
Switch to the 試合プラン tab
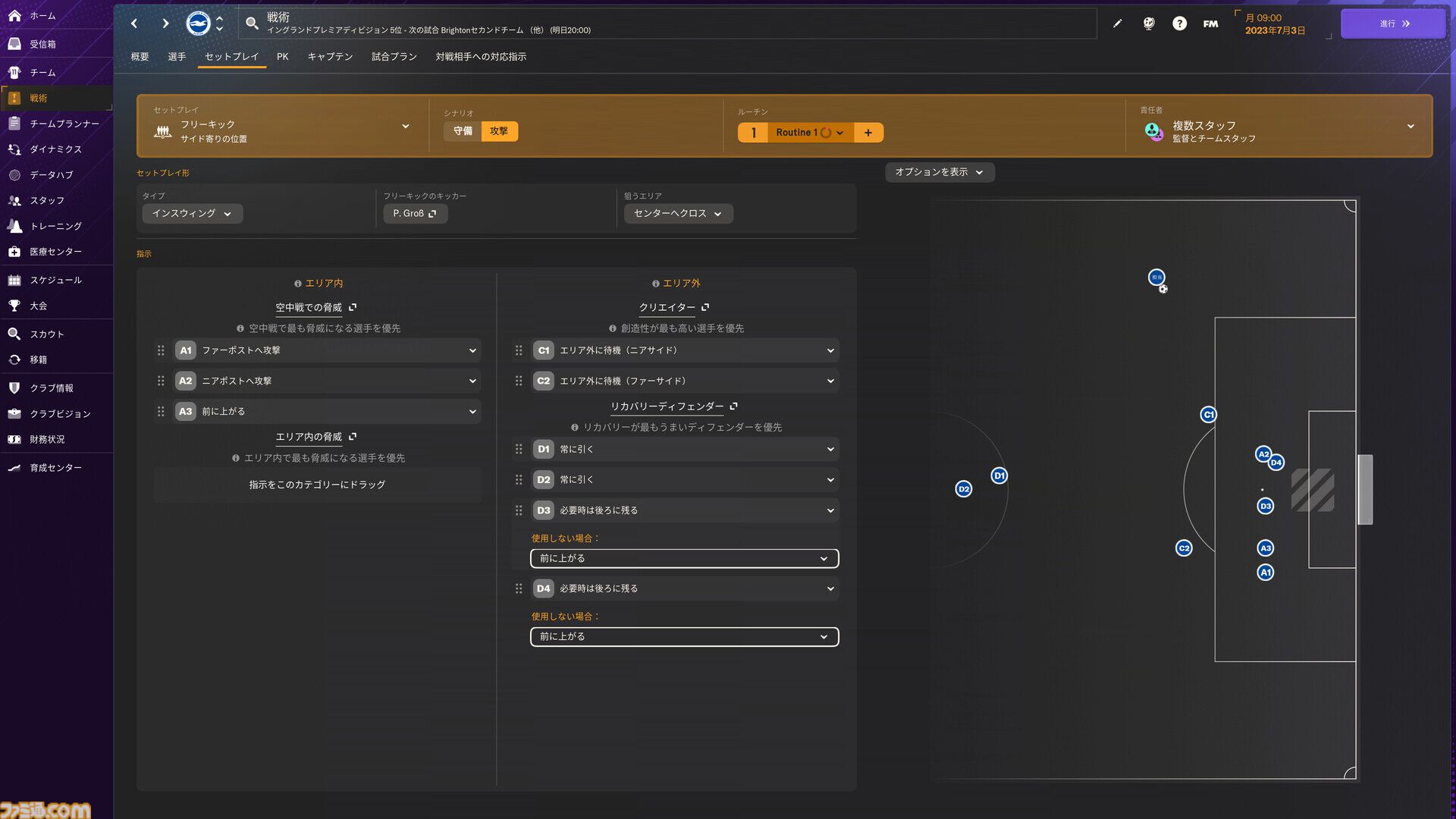pos(394,57)
